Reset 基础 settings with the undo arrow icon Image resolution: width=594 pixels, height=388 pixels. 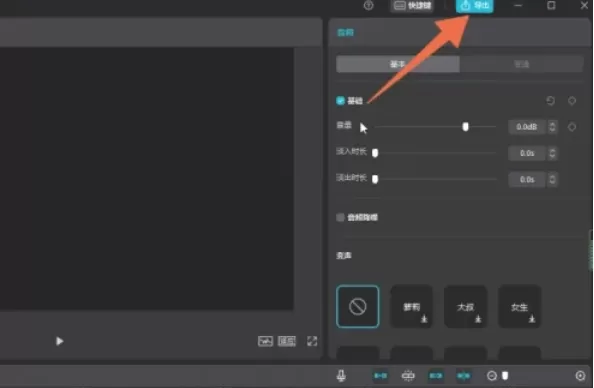(550, 101)
